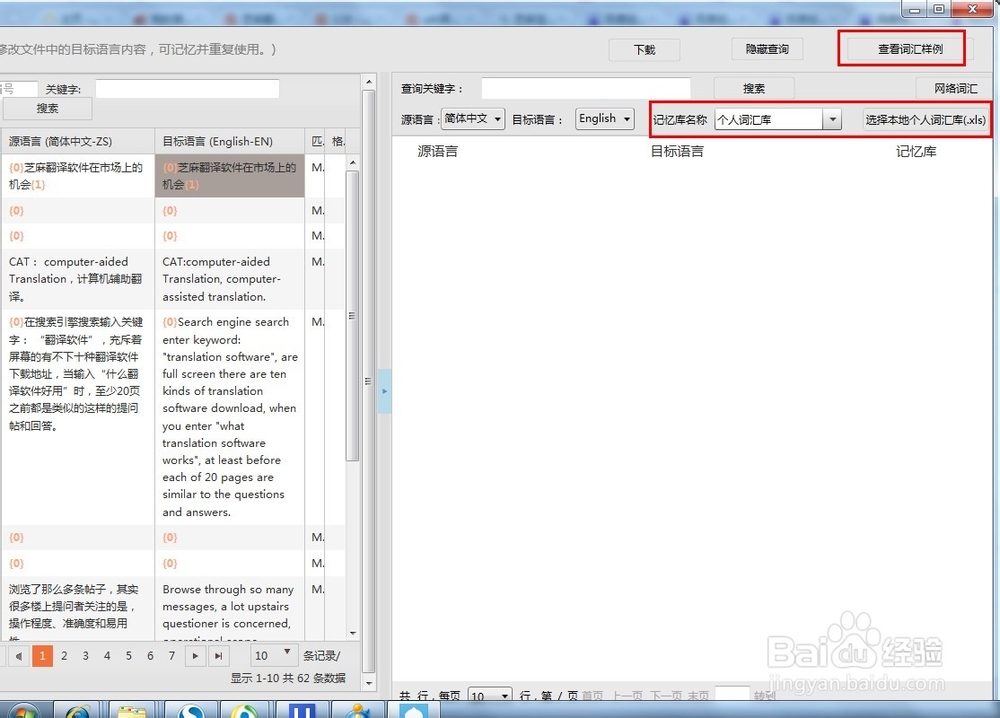
Task: Select page 7 in the pager
Action: point(172,656)
